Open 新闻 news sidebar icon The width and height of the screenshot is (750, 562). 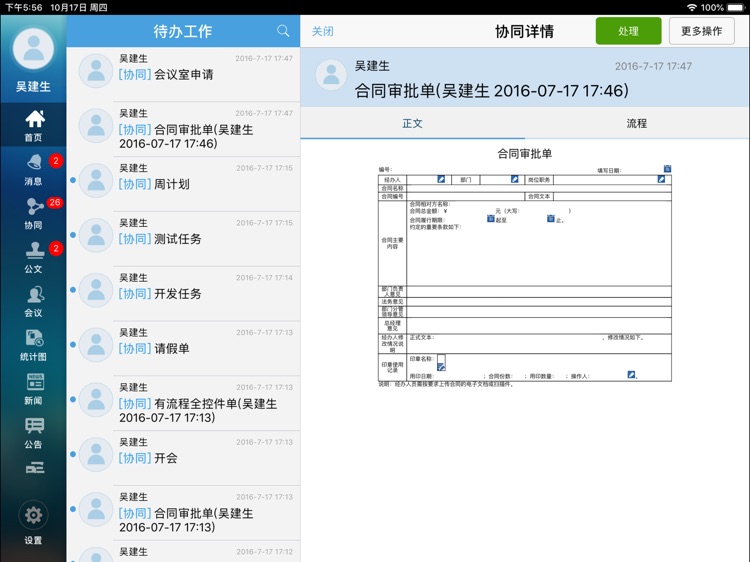pyautogui.click(x=35, y=382)
